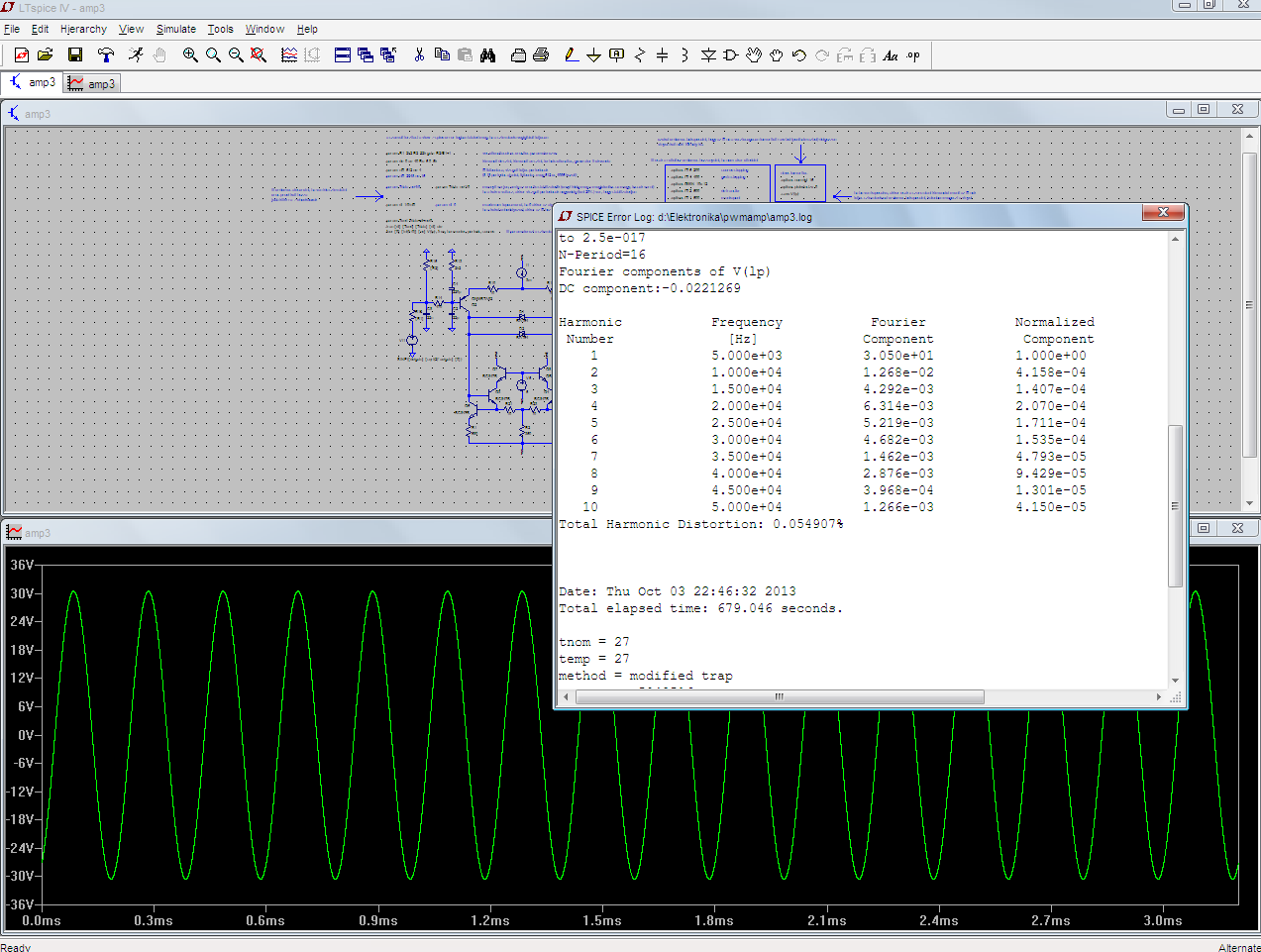This screenshot has height=952, width=1261.
Task: Click the Zoom to Fit crossed magnifier icon
Action: click(x=259, y=55)
